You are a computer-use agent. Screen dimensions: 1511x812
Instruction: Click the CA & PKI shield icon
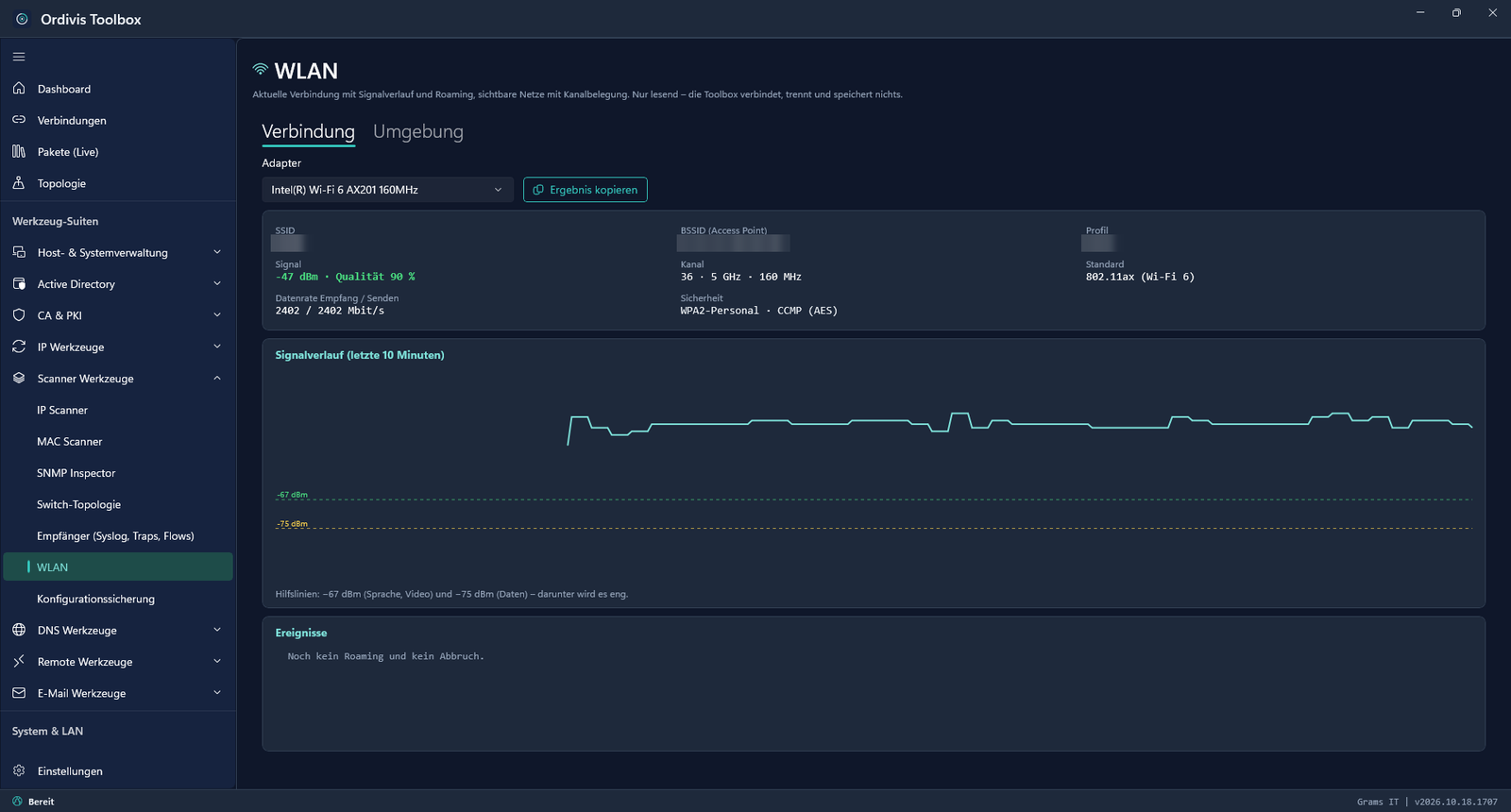tap(19, 315)
